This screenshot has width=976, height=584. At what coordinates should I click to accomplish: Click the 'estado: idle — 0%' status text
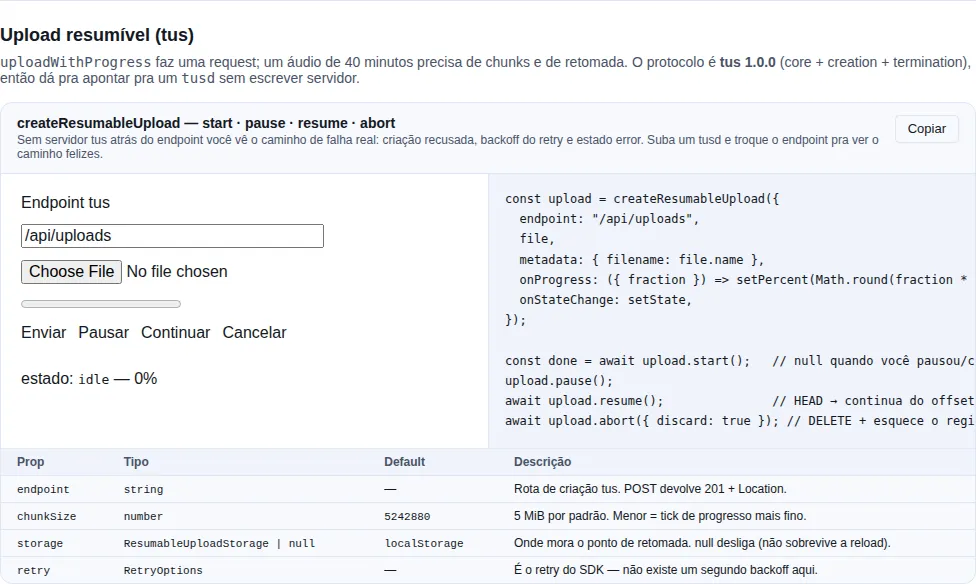89,379
